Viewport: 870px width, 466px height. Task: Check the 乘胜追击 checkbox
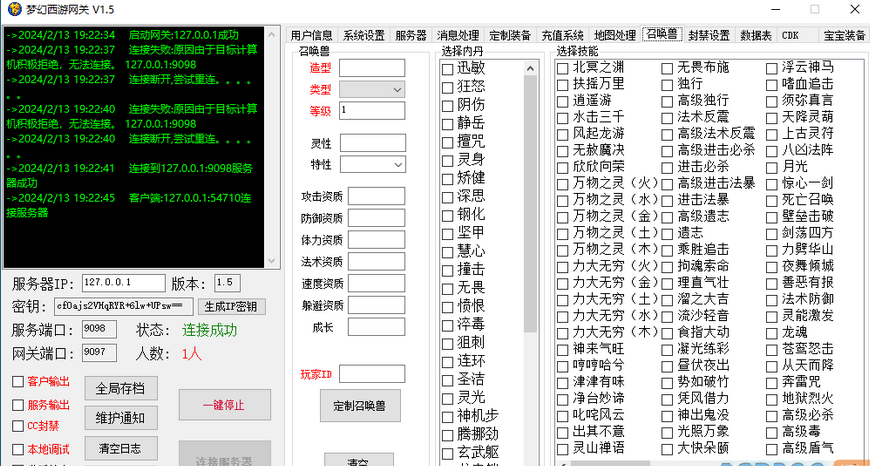point(667,250)
